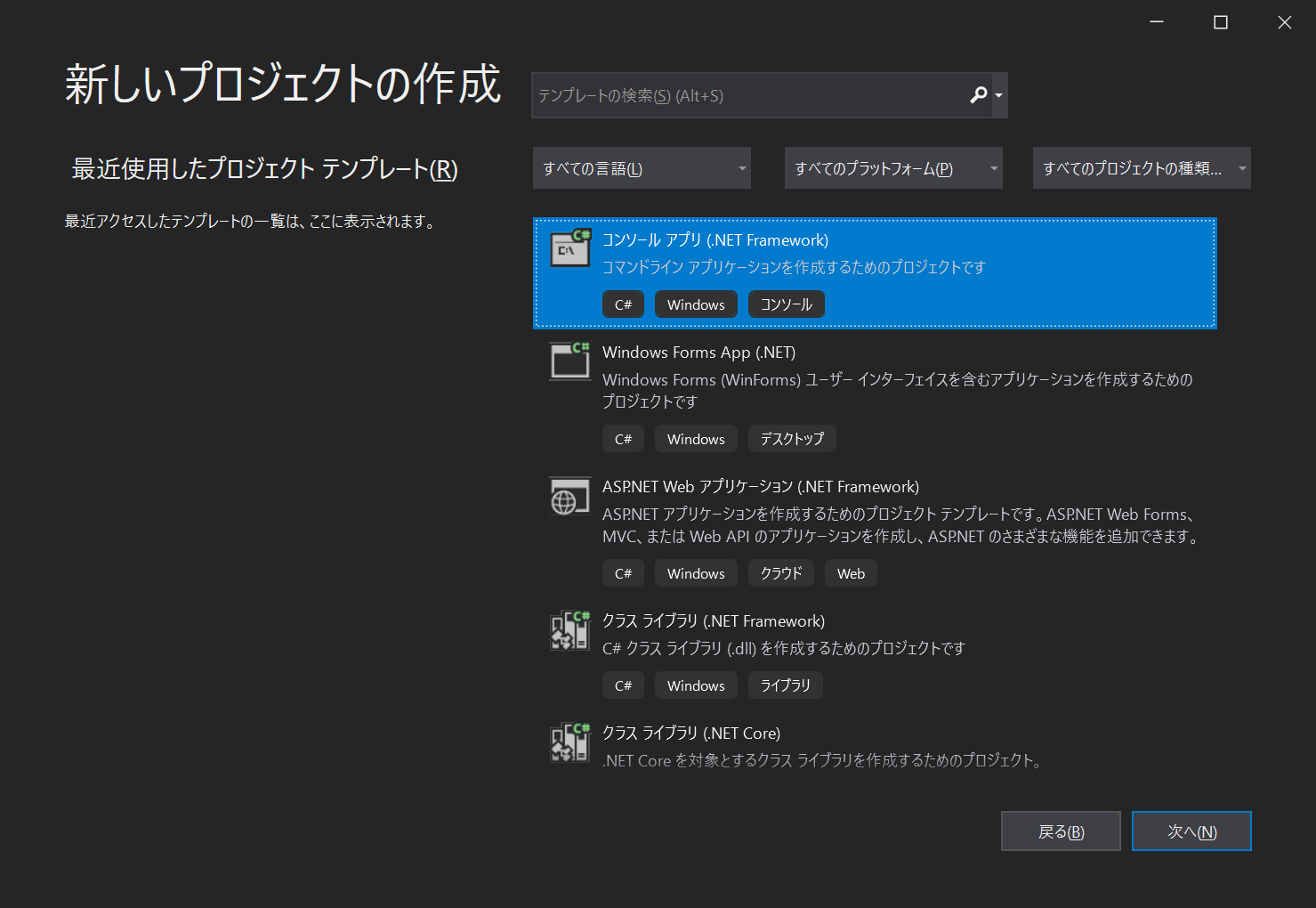The height and width of the screenshot is (908, 1316).
Task: Click the Windows Forms App template icon
Action: tap(569, 361)
